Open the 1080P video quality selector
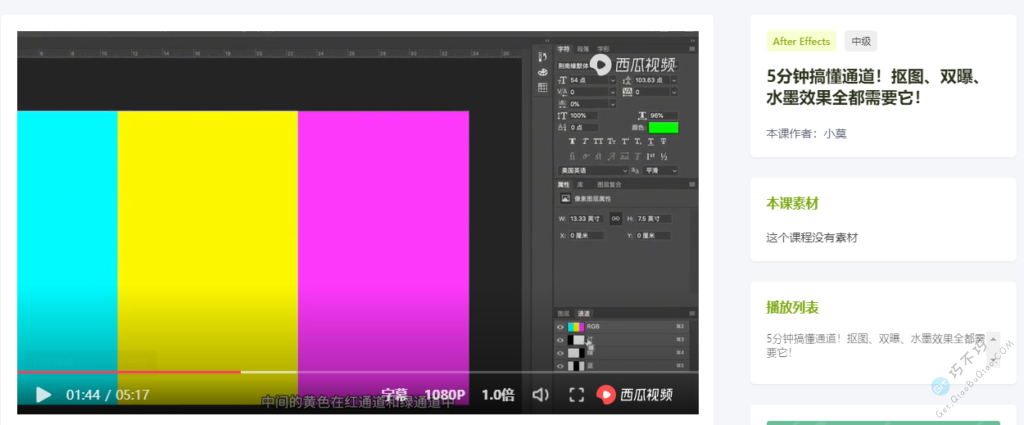The height and width of the screenshot is (425, 1024). point(446,395)
